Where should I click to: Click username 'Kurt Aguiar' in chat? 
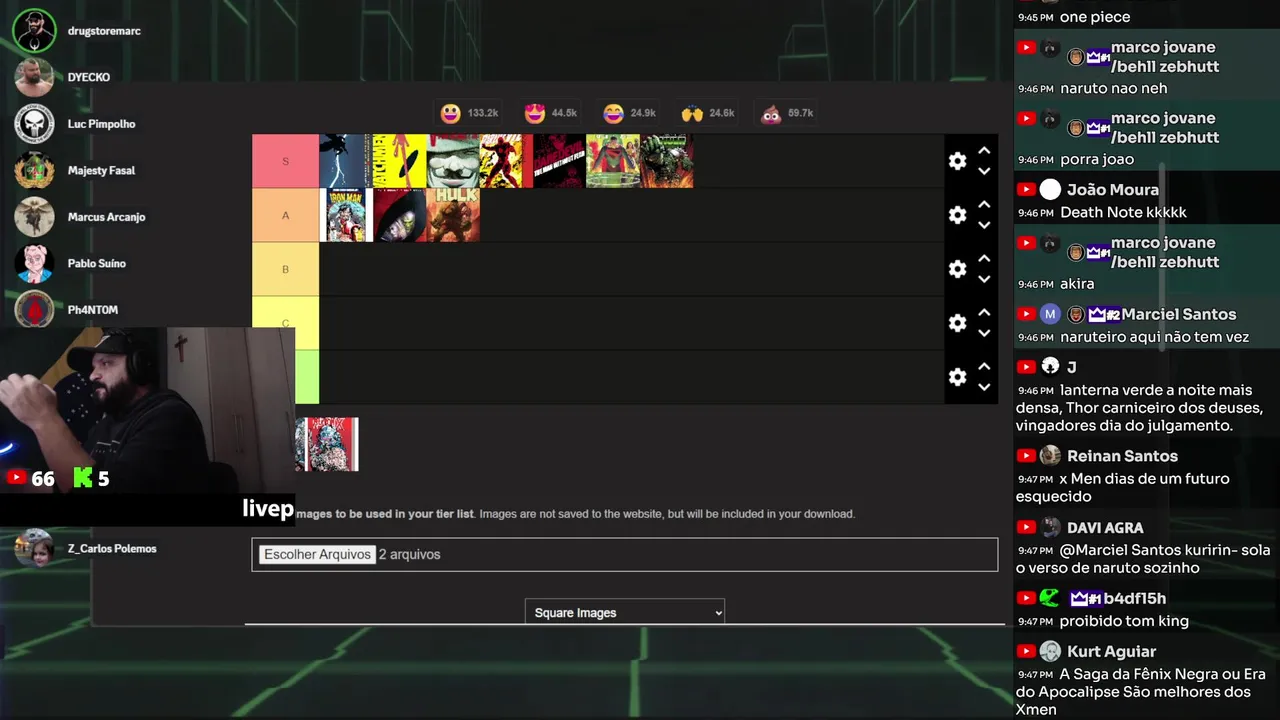click(1111, 652)
